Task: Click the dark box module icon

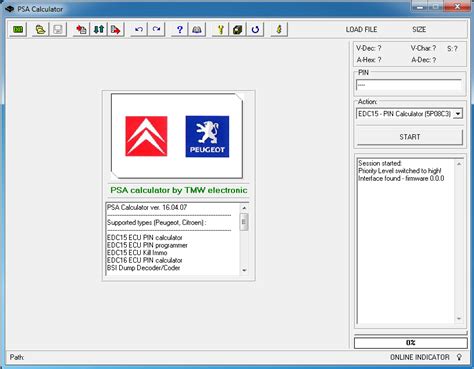Action: click(x=238, y=30)
